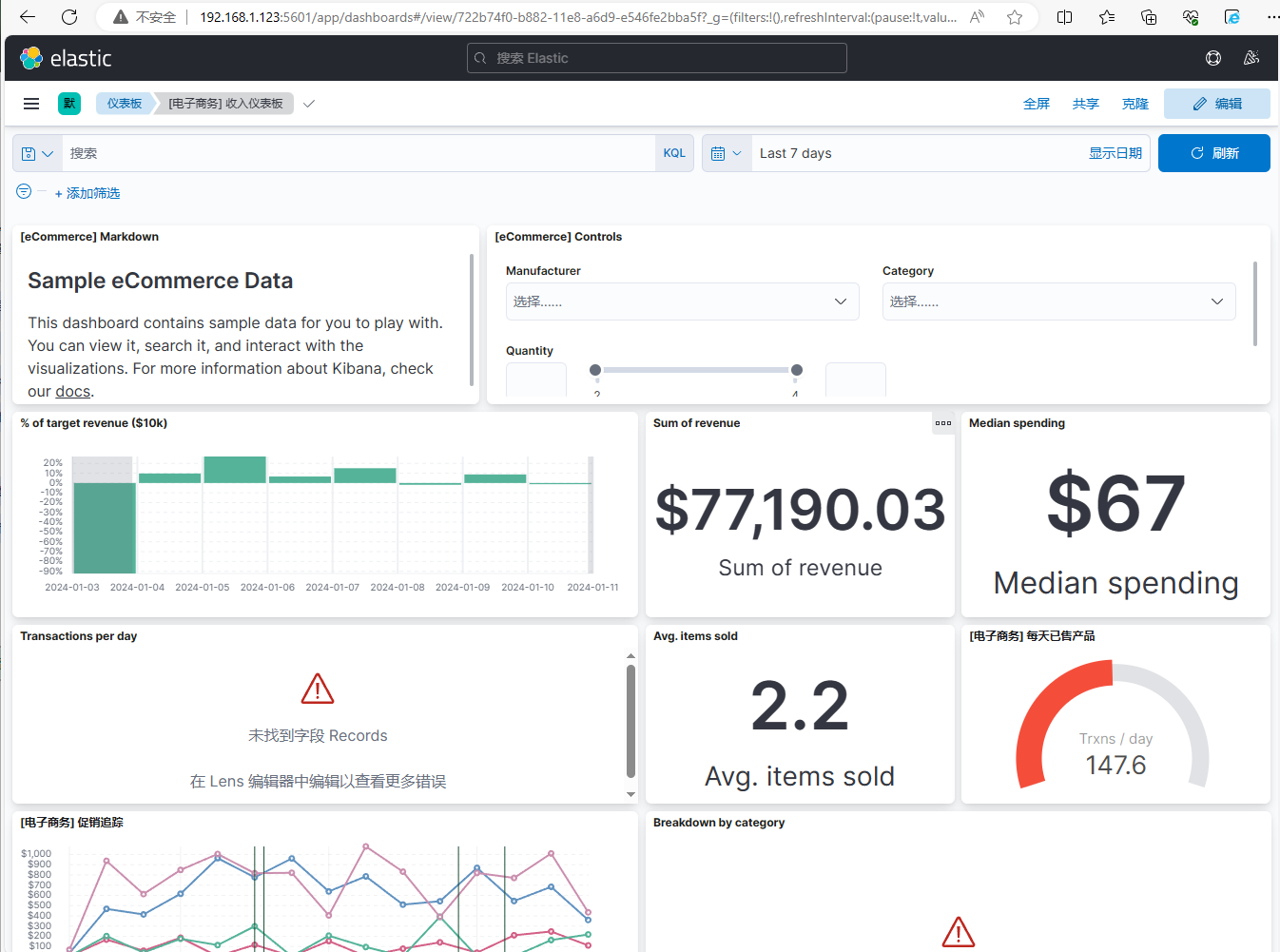The image size is (1280, 952).
Task: Expand the saved query menu
Action: 38,153
